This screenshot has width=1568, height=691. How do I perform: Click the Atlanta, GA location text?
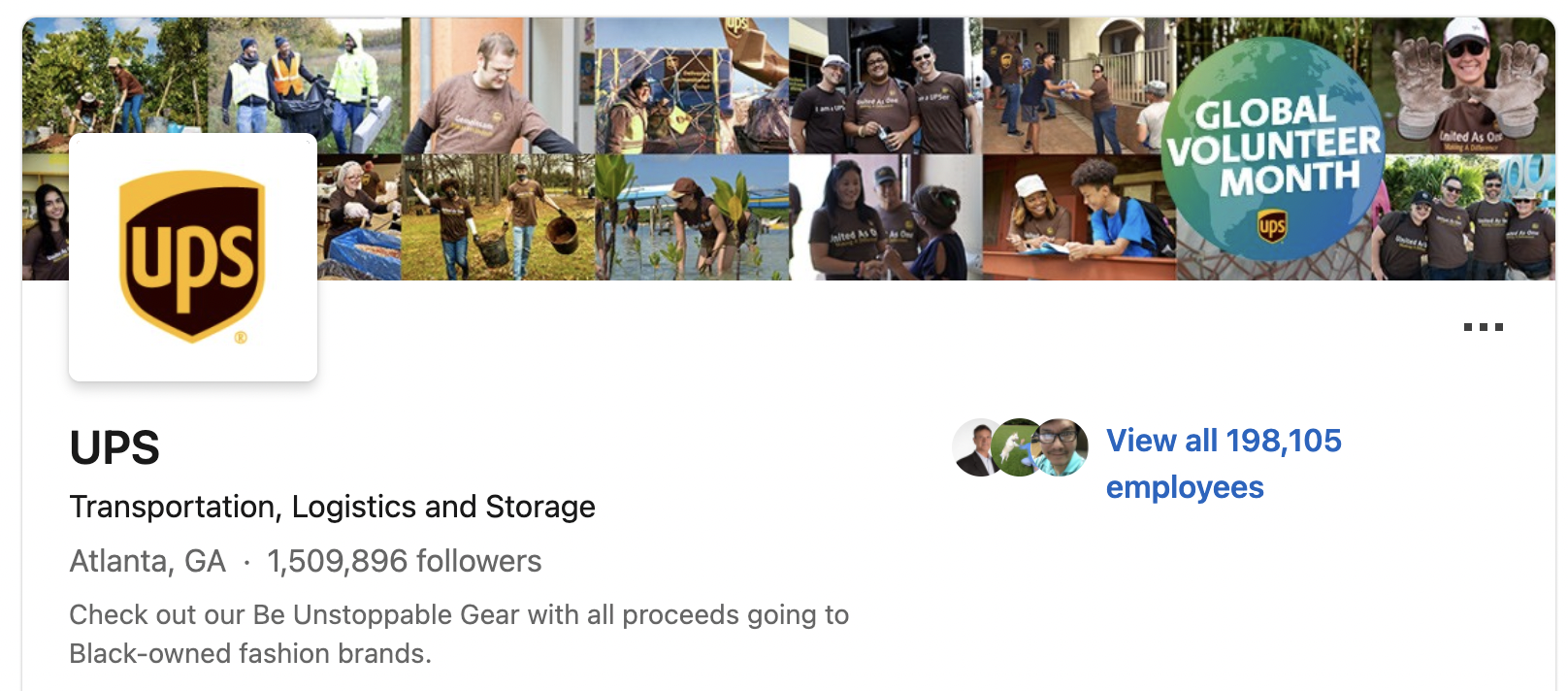coord(147,561)
